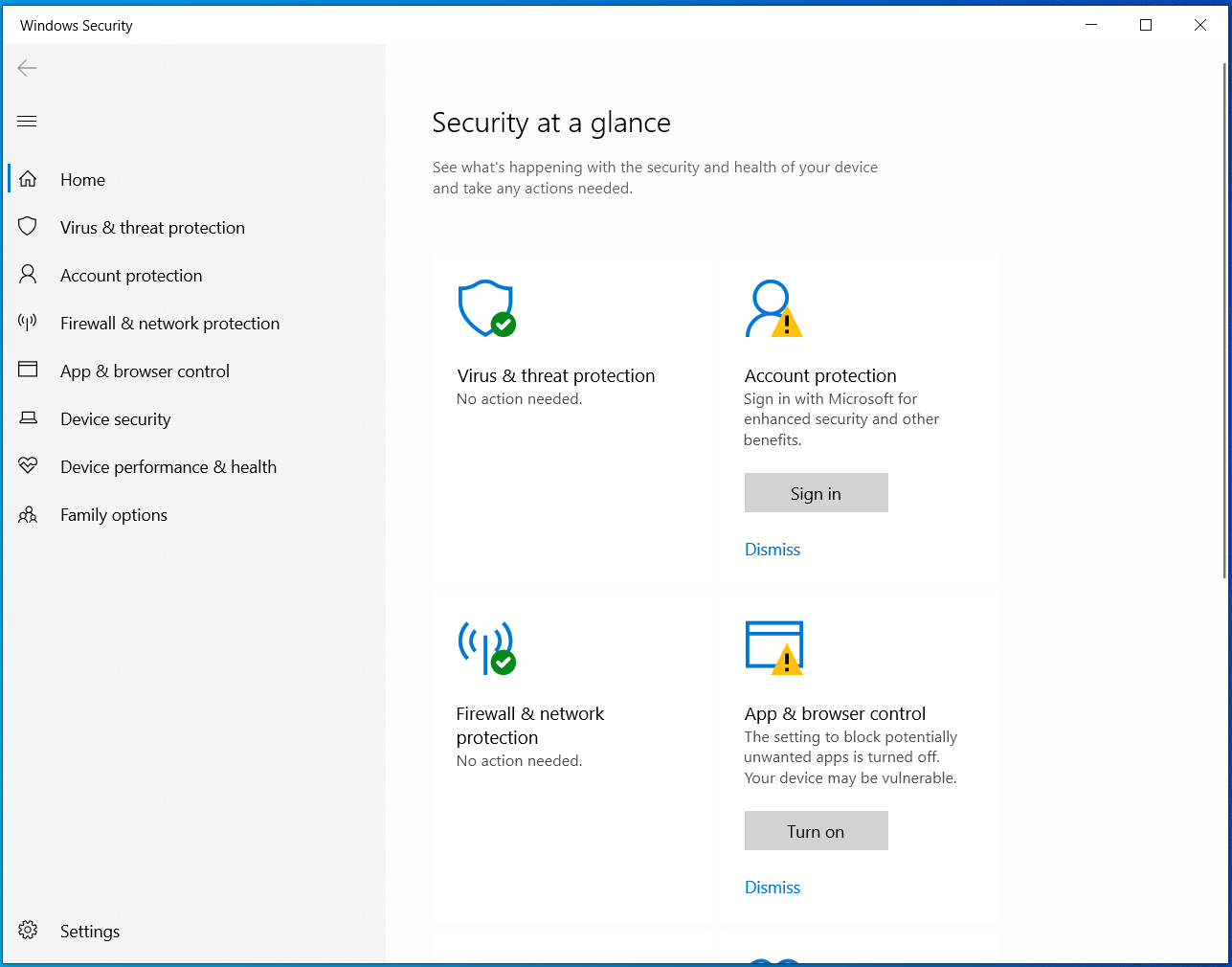1232x967 pixels.
Task: Dismiss the App & browser control warning
Action: (x=773, y=888)
